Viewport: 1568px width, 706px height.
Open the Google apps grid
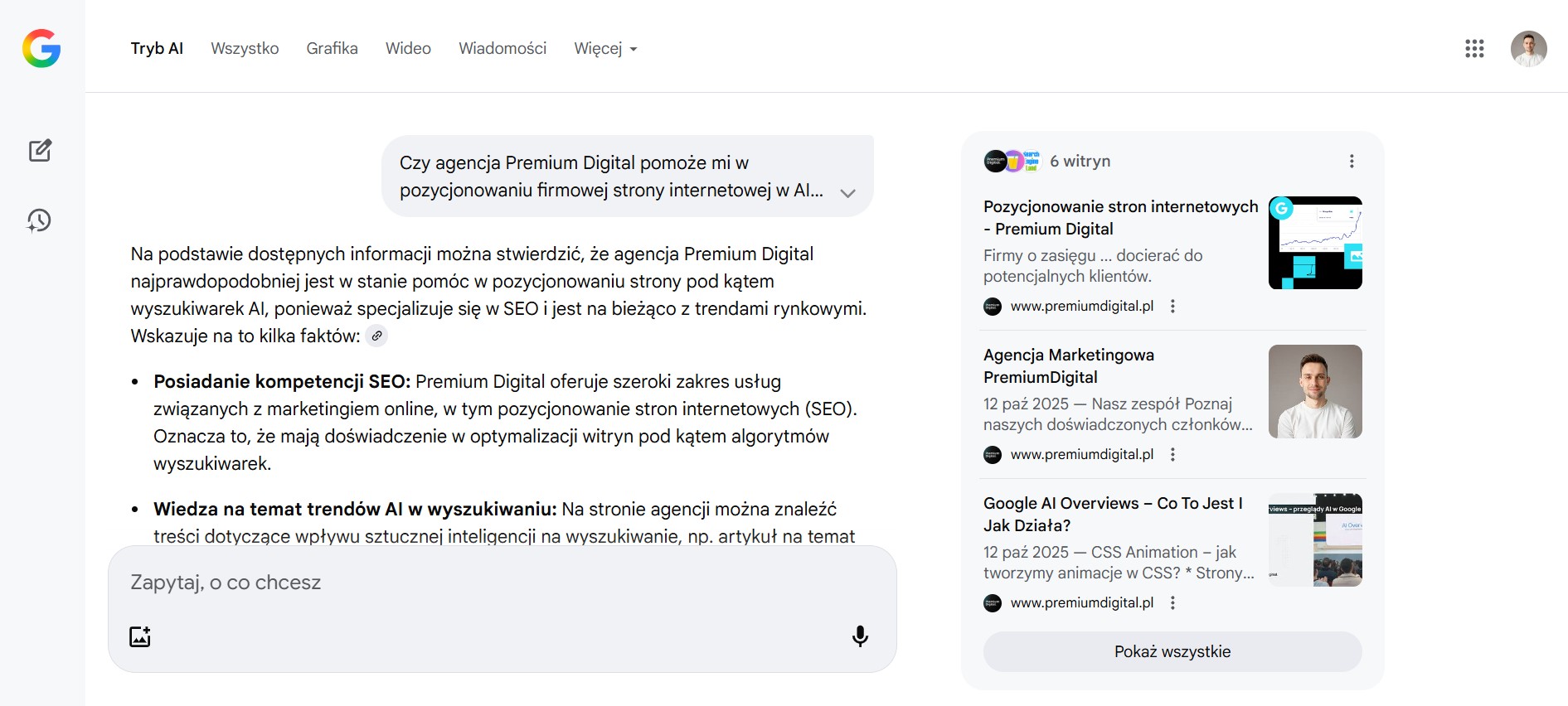point(1474,49)
